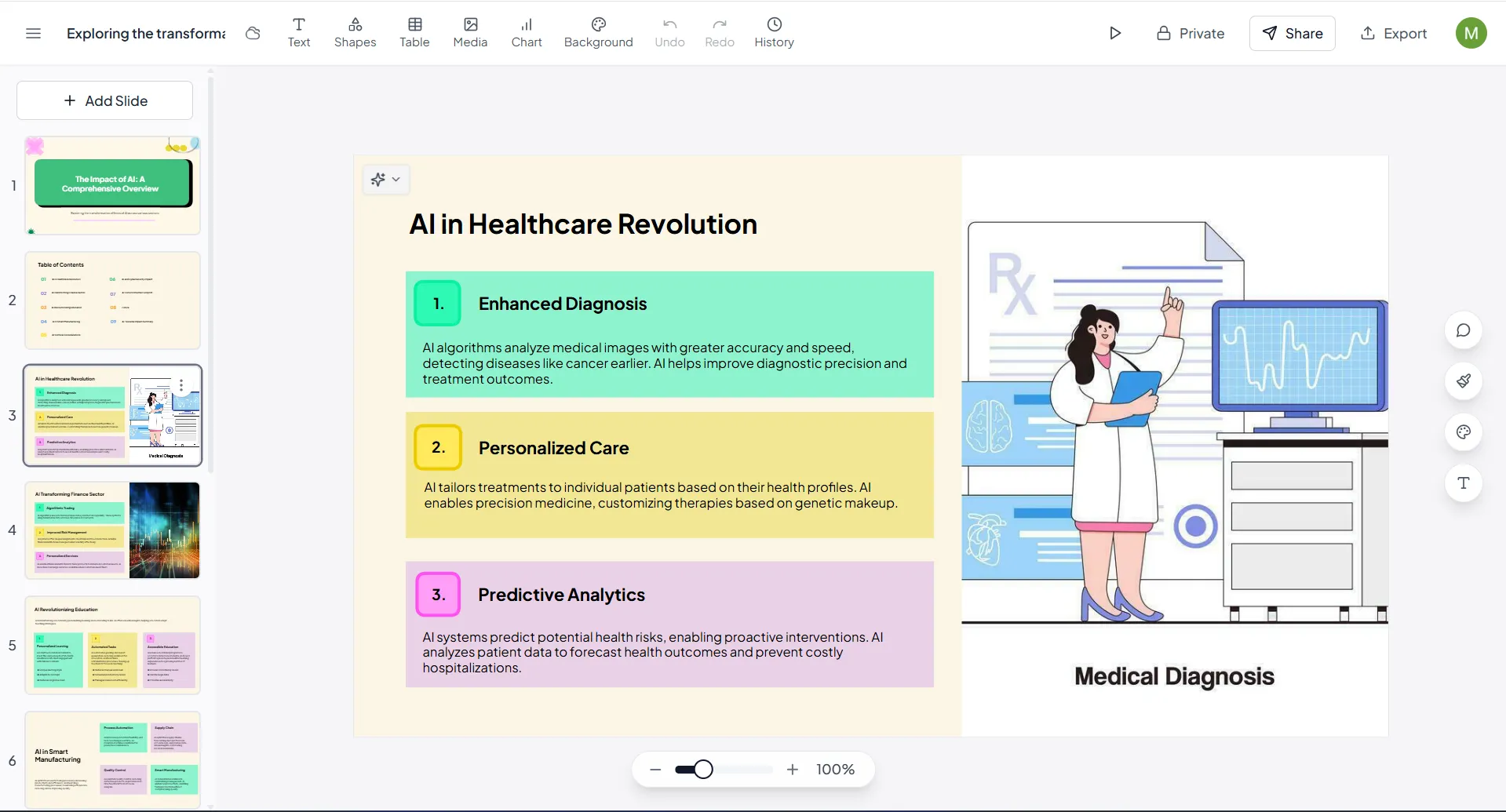Change the Private visibility setting
Screen dimensions: 1506x812
click(x=1191, y=33)
